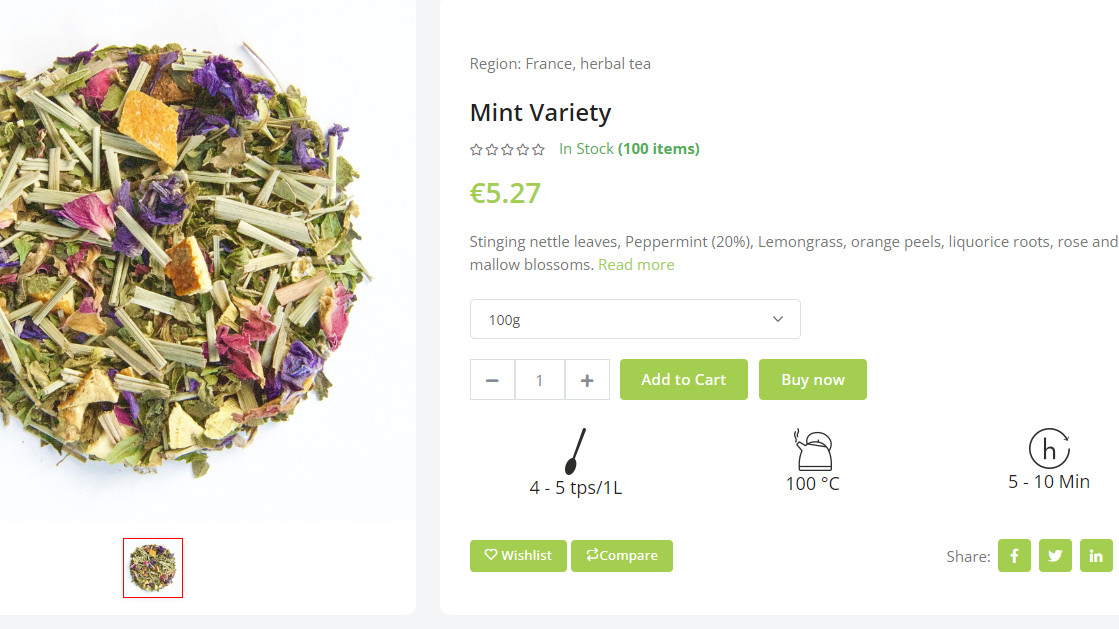Click Buy now button
1119x629 pixels.
click(812, 380)
